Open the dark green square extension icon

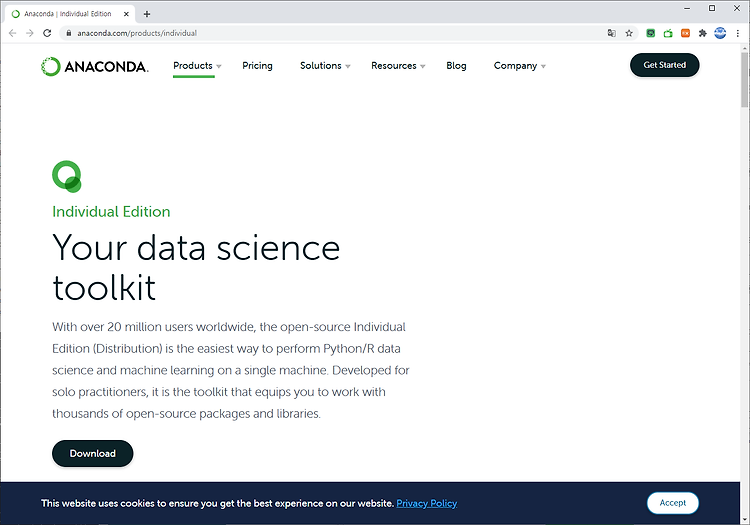[x=651, y=33]
